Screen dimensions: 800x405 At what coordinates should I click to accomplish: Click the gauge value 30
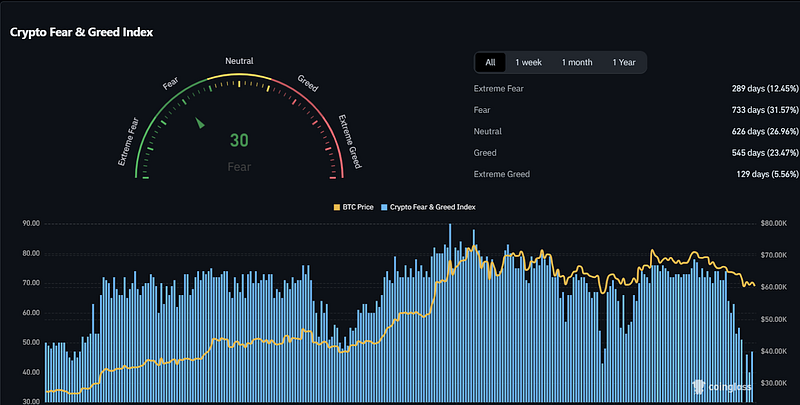click(x=239, y=140)
